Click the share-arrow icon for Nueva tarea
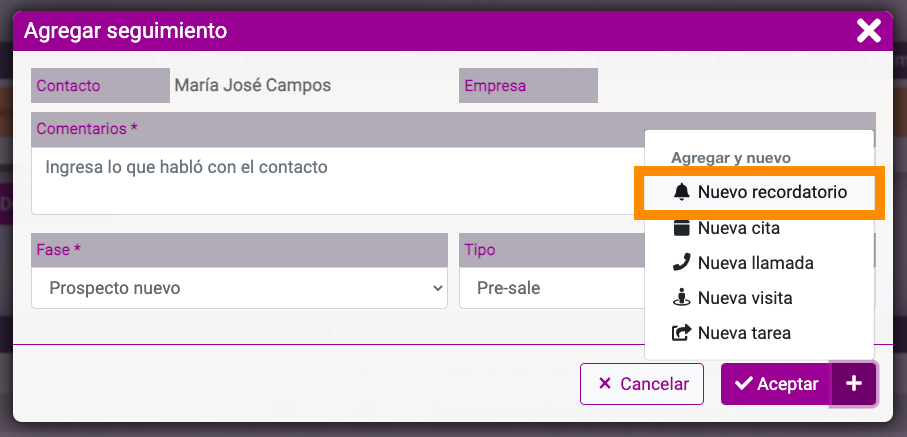Viewport: 907px width, 437px height. pyautogui.click(x=682, y=333)
